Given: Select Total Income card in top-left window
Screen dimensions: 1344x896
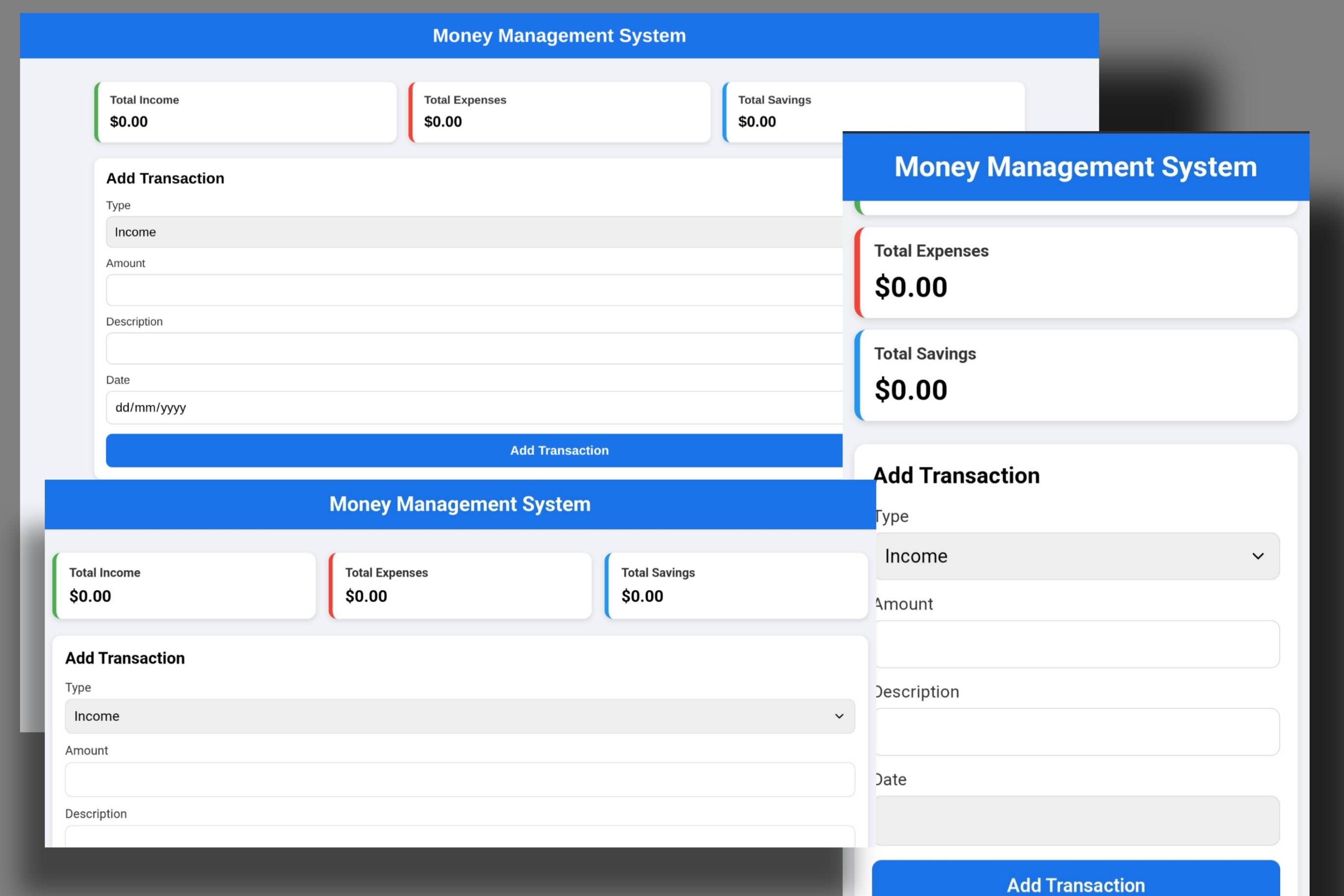Looking at the screenshot, I should tap(246, 112).
